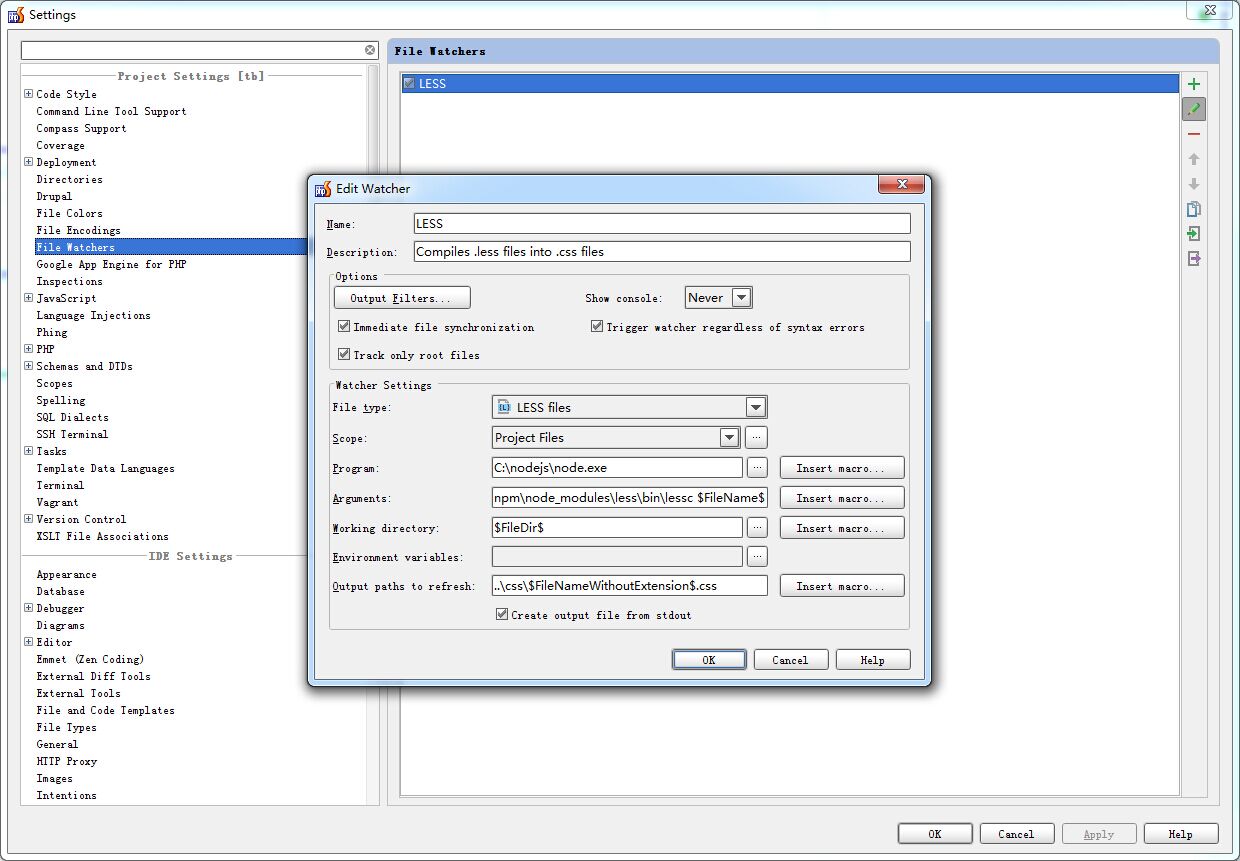Browse for the Program path
Image resolution: width=1240 pixels, height=861 pixels.
pyautogui.click(x=757, y=467)
